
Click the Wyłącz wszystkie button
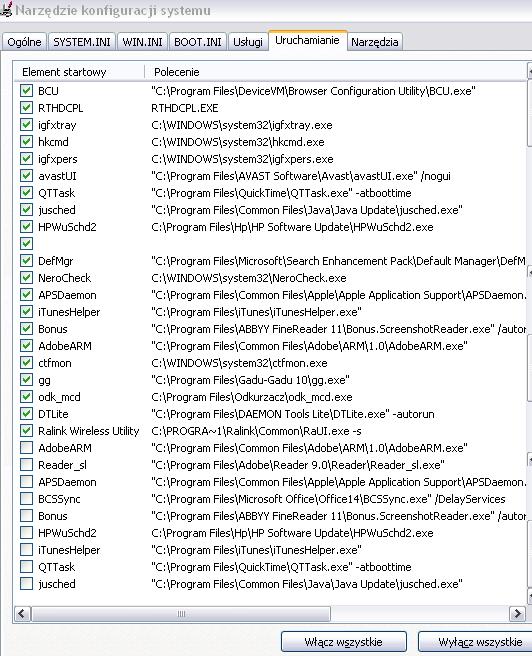[x=477, y=642]
